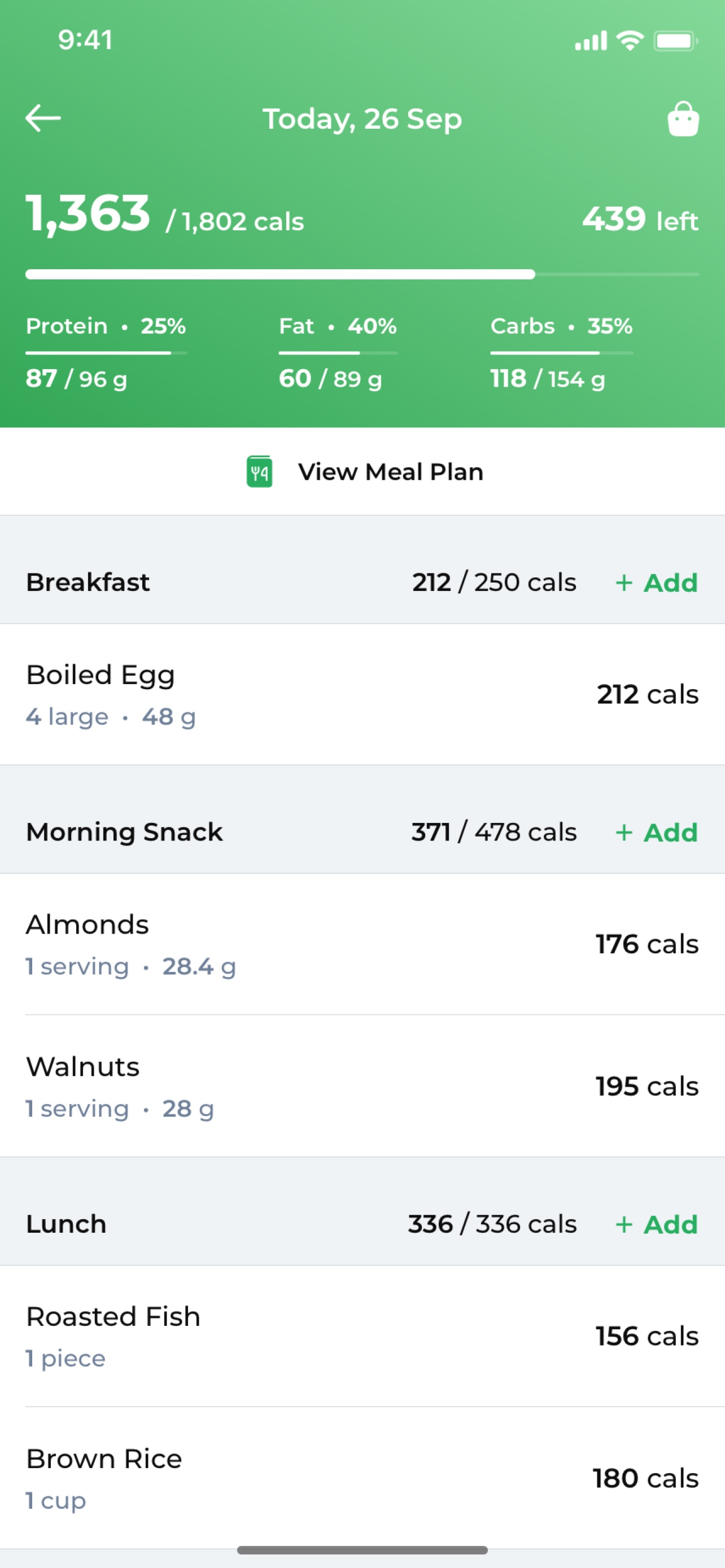The height and width of the screenshot is (1568, 725).
Task: Add food to Morning Snack
Action: 656,832
